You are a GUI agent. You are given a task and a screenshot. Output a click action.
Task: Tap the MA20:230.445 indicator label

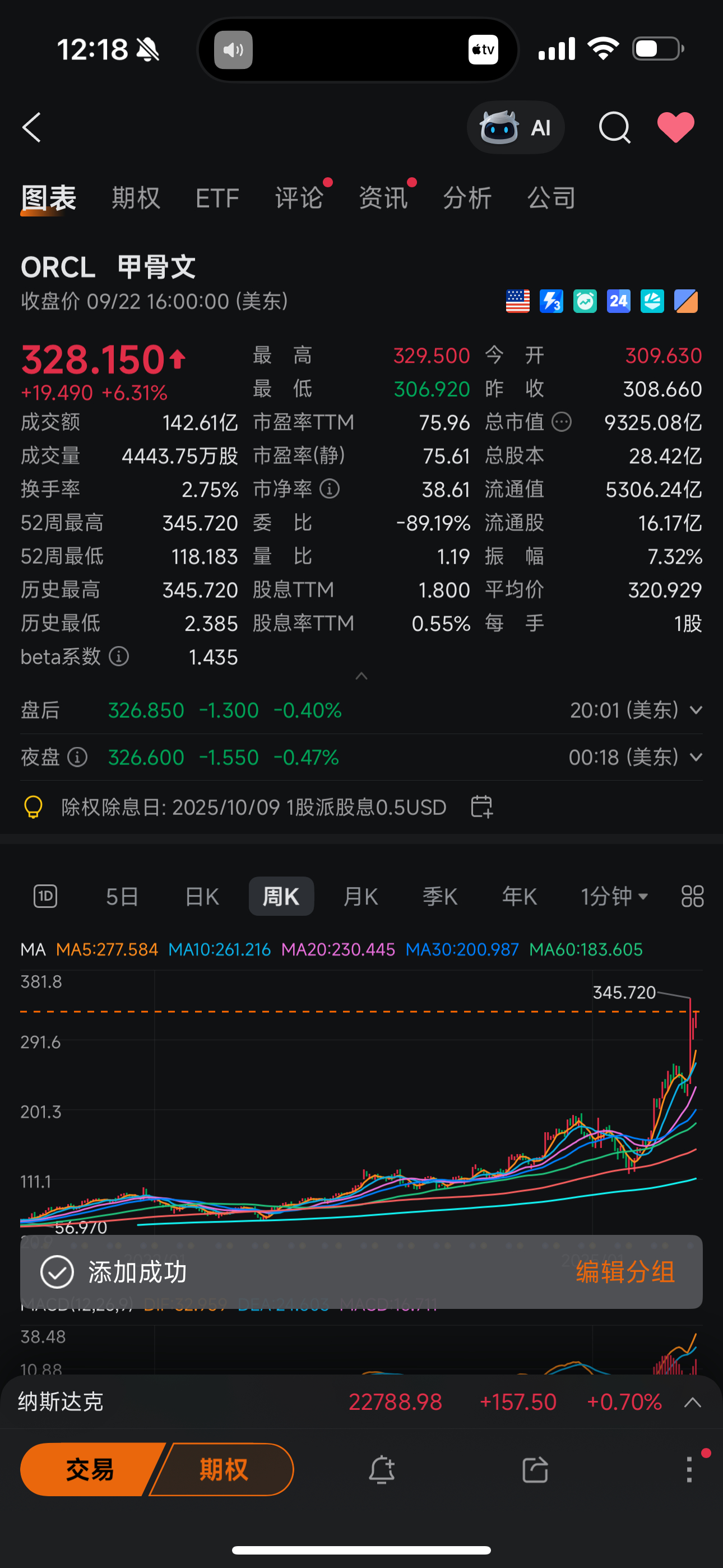click(x=338, y=949)
